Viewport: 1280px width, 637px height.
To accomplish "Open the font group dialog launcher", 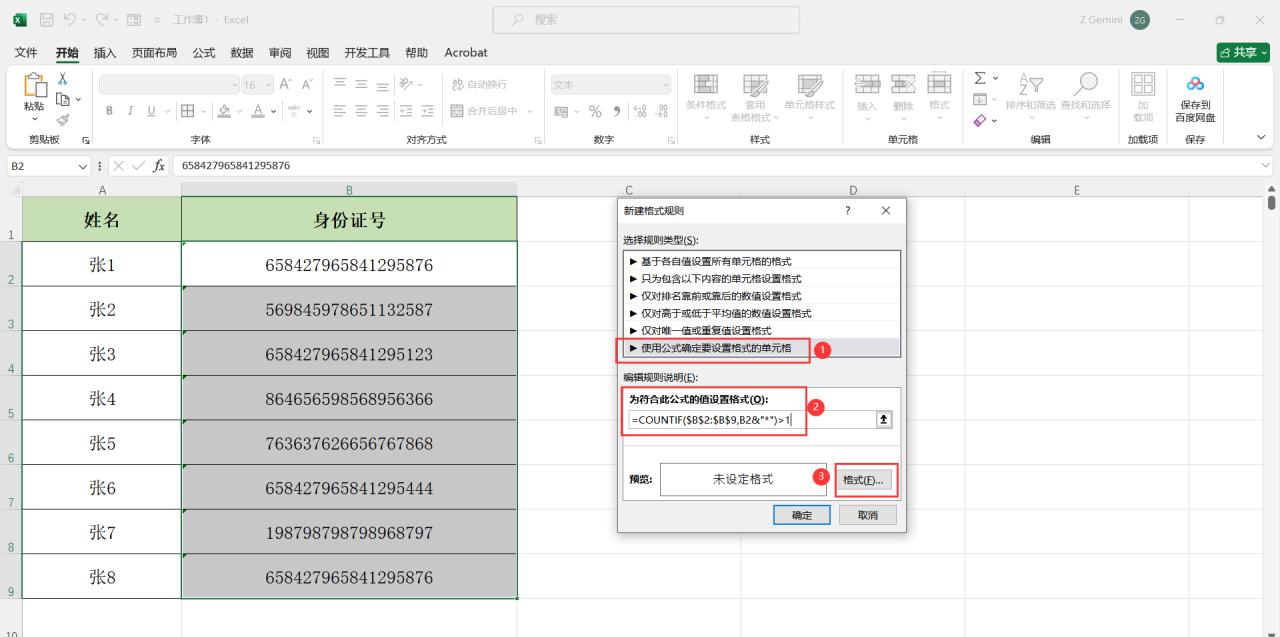I will 316,140.
